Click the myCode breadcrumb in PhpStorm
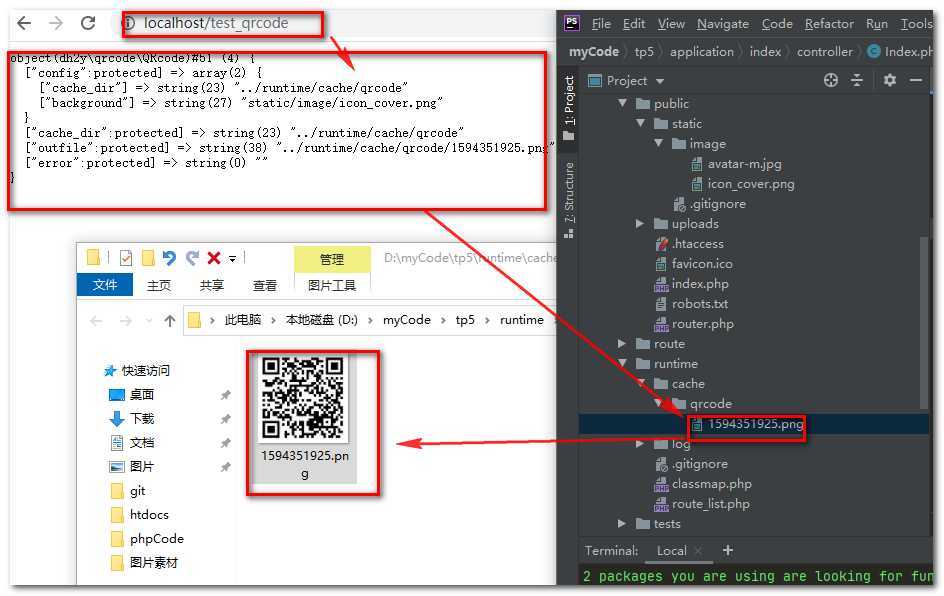Screen dimensions: 944x596 594,52
